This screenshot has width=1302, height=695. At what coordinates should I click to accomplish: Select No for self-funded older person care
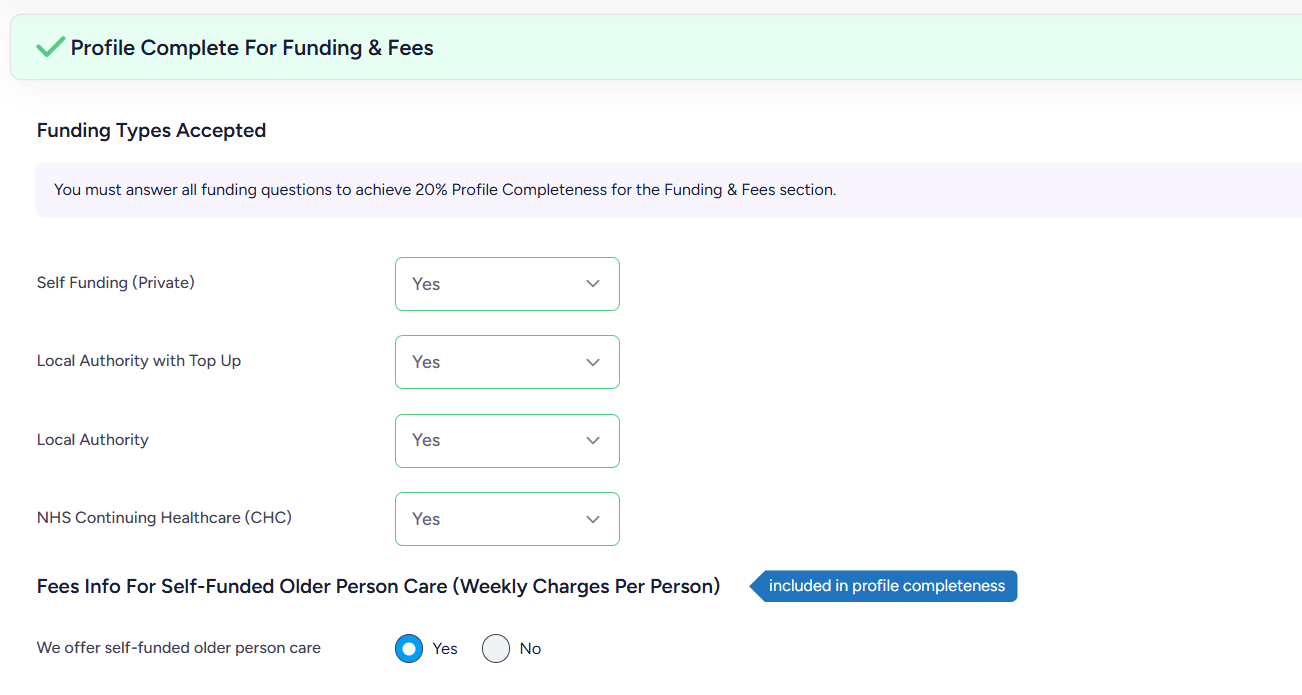point(496,649)
